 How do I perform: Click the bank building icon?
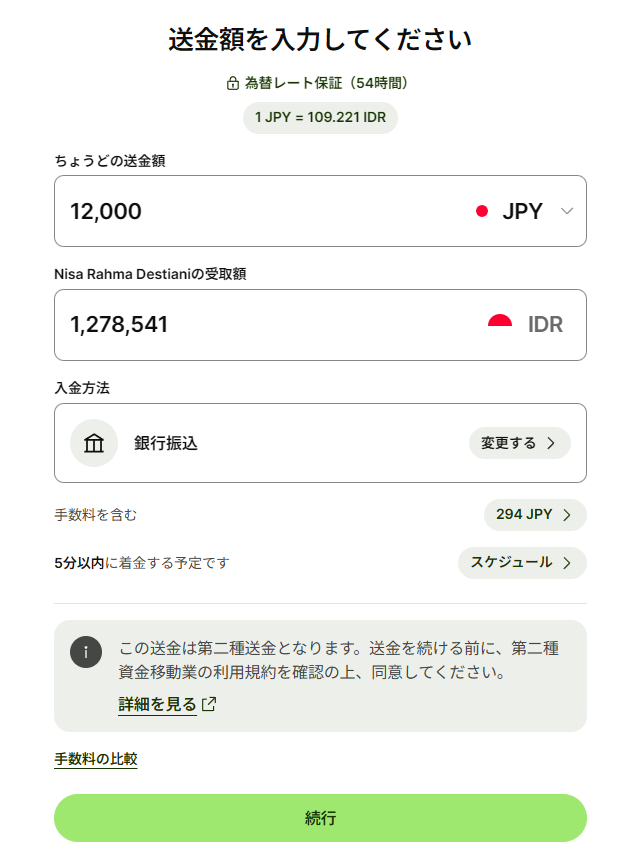click(94, 443)
